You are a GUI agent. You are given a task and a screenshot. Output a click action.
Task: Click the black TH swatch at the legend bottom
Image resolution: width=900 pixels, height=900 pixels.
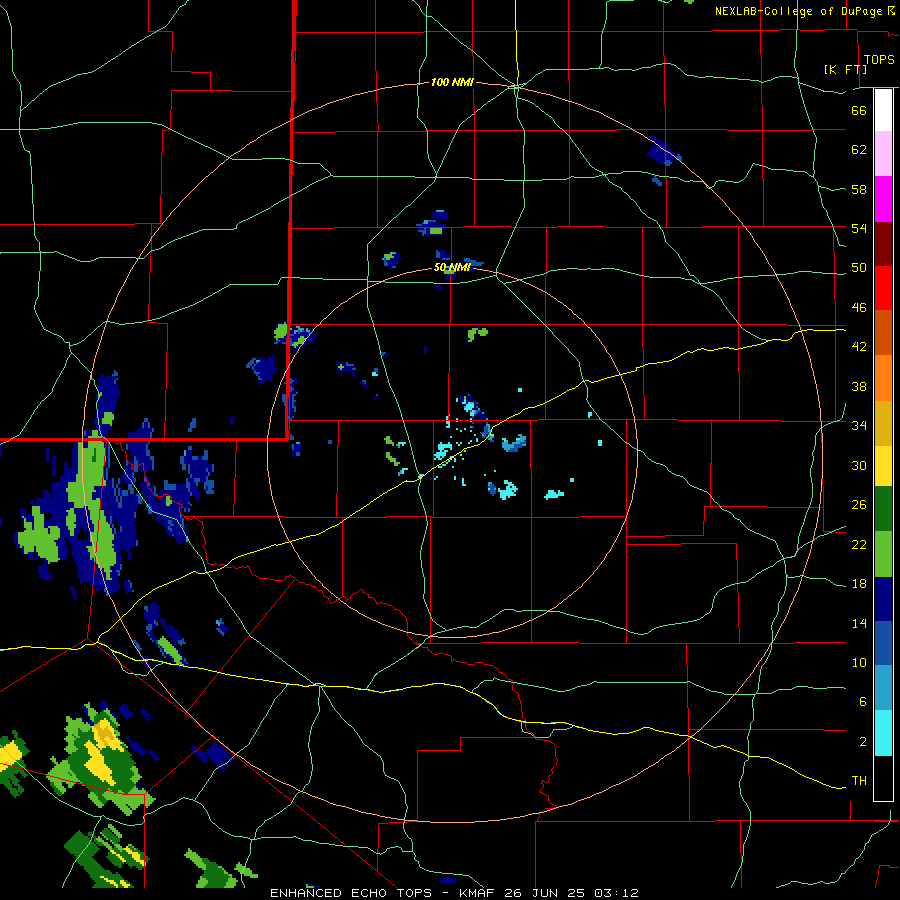883,778
